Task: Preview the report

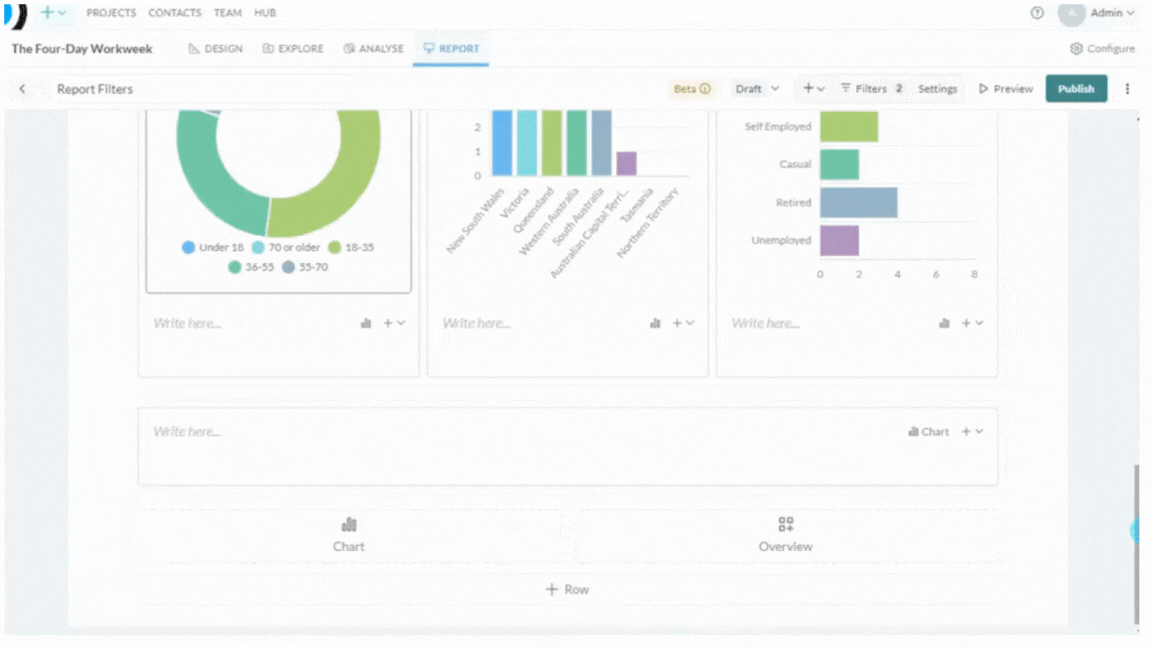Action: coord(1005,89)
